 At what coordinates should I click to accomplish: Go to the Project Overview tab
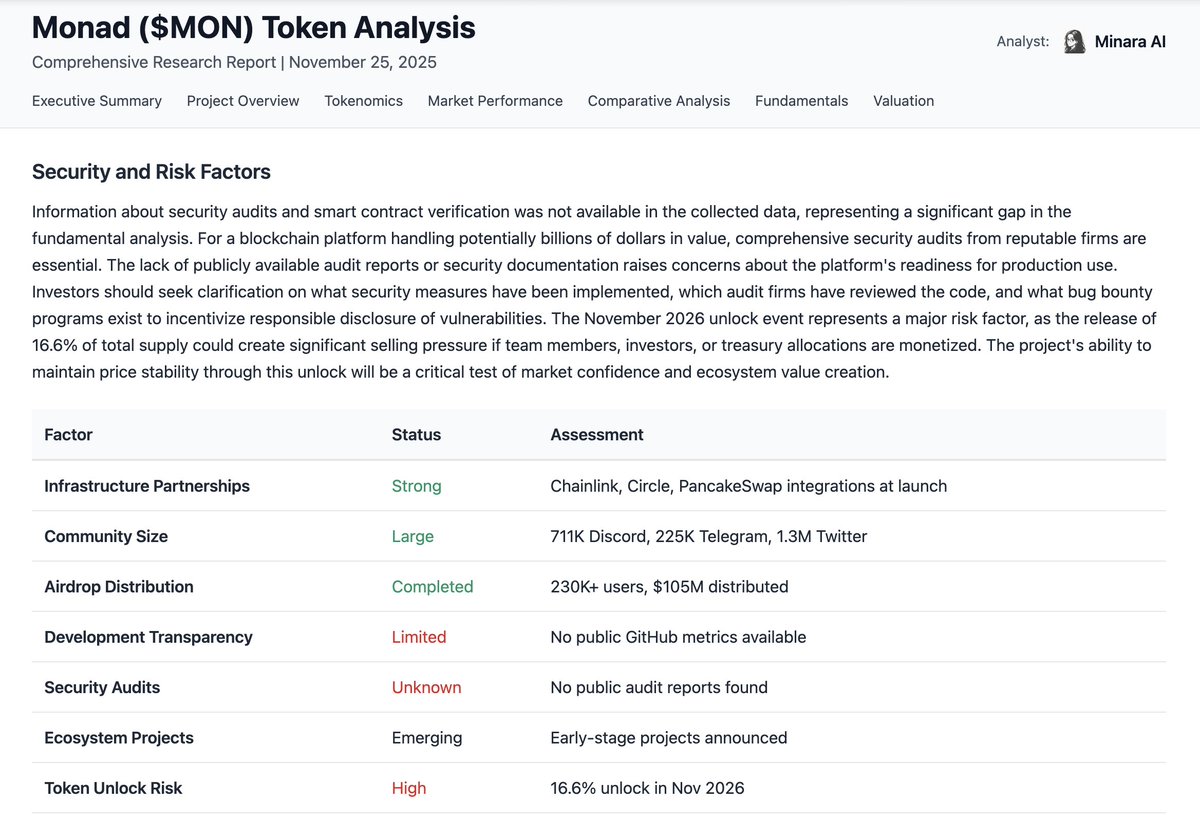tap(243, 101)
